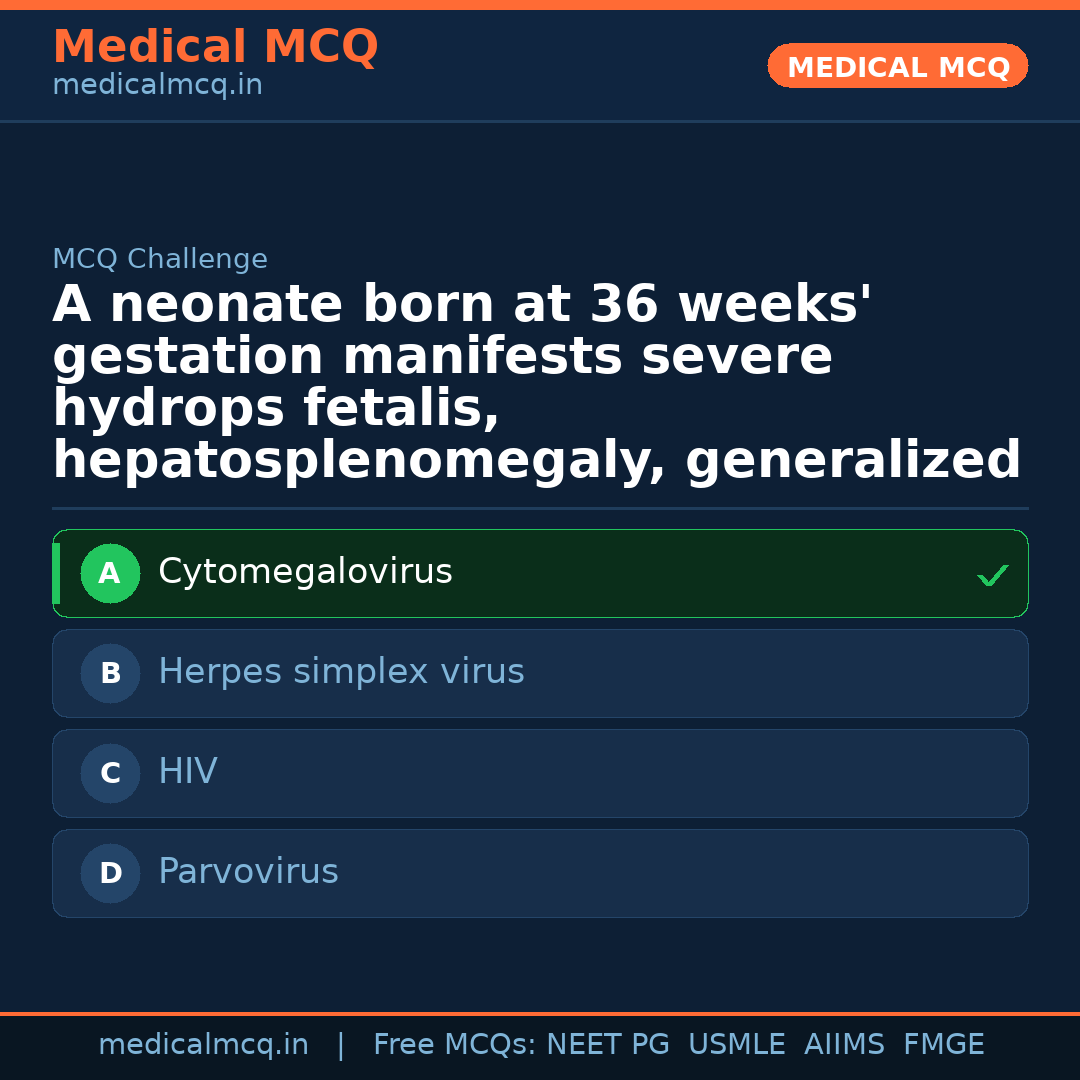1080x1080 pixels.
Task: Click the MCQ Challenge label
Action: pyautogui.click(x=160, y=260)
